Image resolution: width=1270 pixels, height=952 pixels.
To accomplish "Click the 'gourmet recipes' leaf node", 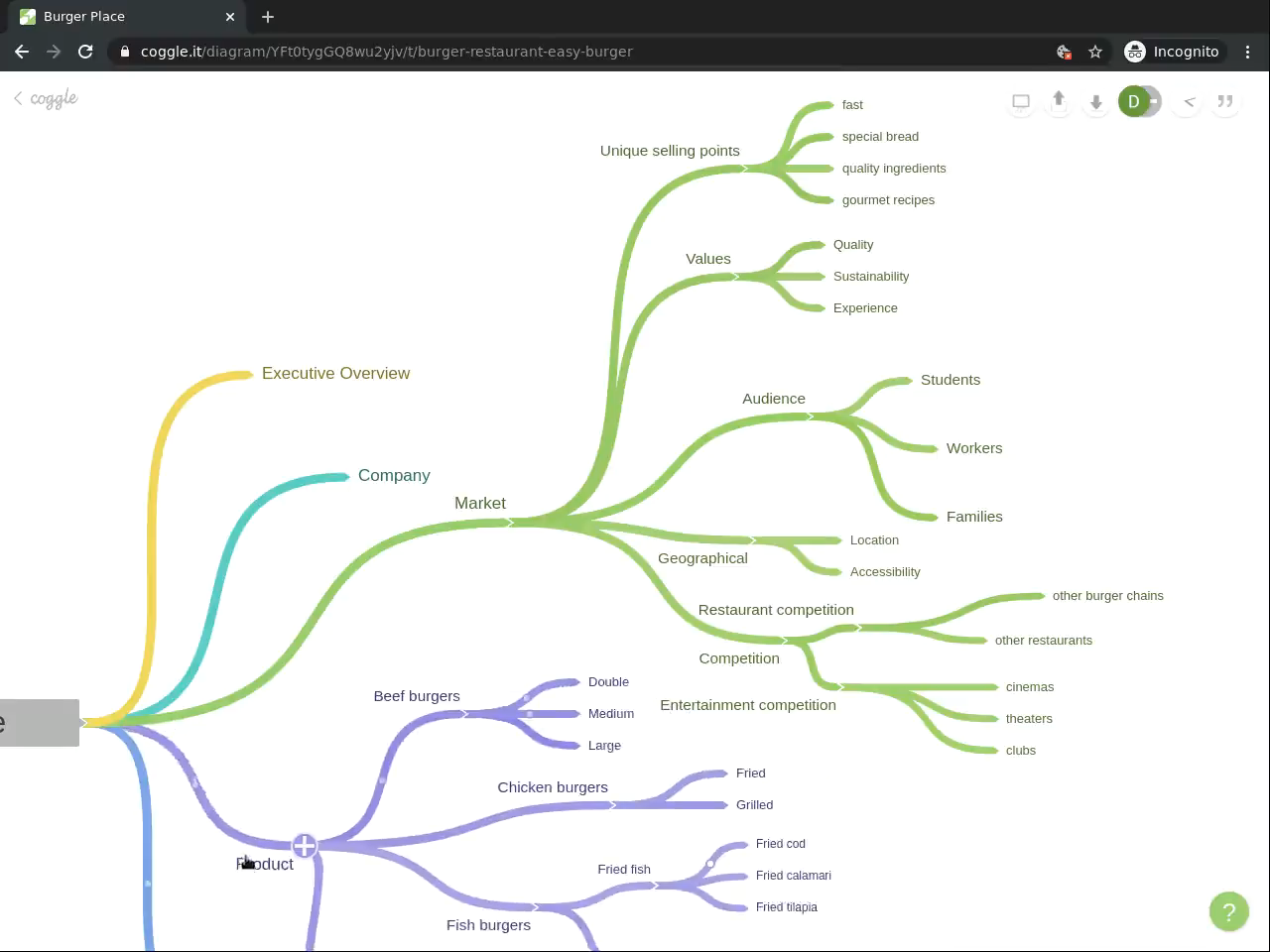I will 888,200.
